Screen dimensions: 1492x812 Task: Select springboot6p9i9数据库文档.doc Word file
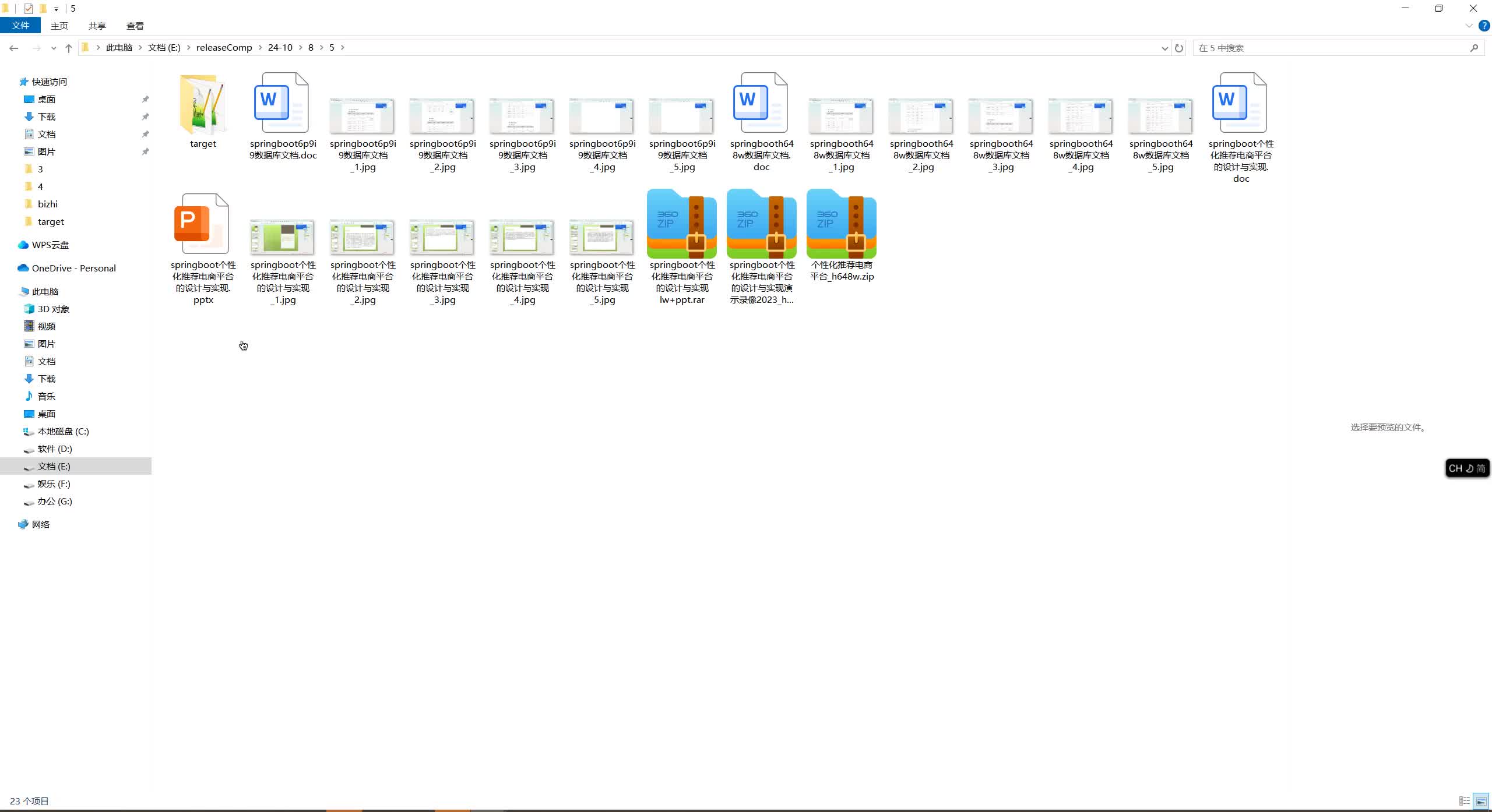(281, 105)
